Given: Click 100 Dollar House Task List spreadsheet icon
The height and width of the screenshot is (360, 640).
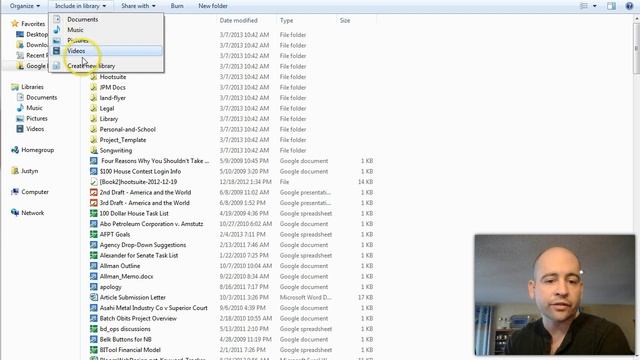Looking at the screenshot, I should [x=93, y=213].
